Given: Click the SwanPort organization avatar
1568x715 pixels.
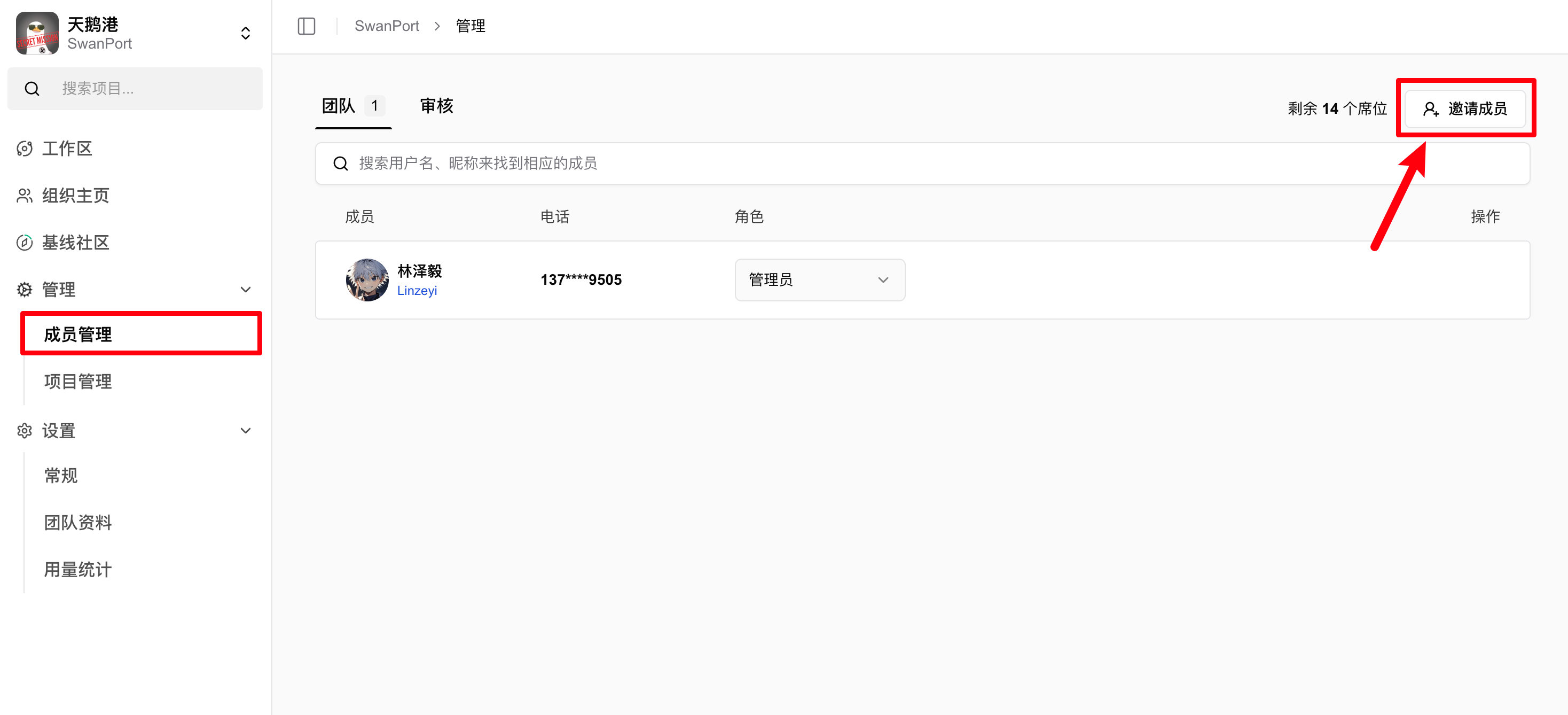Looking at the screenshot, I should pyautogui.click(x=37, y=33).
